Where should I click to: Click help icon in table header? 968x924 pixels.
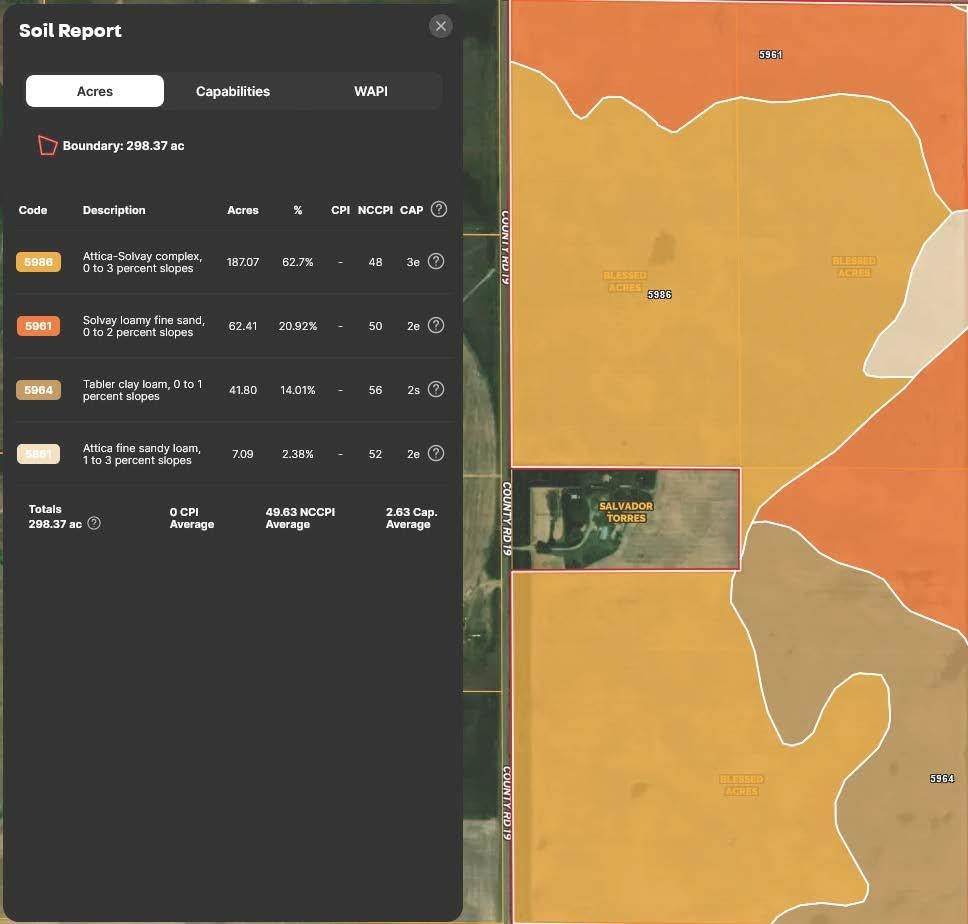438,210
